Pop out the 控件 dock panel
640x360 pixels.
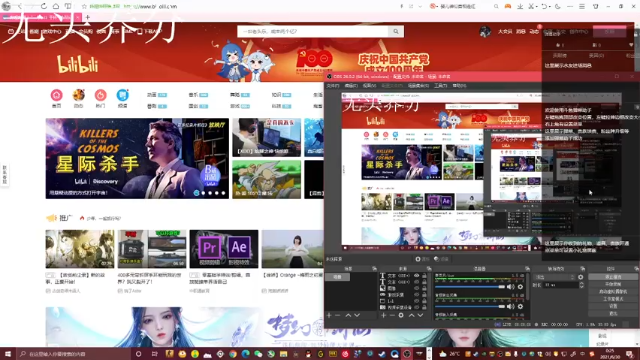(x=636, y=269)
